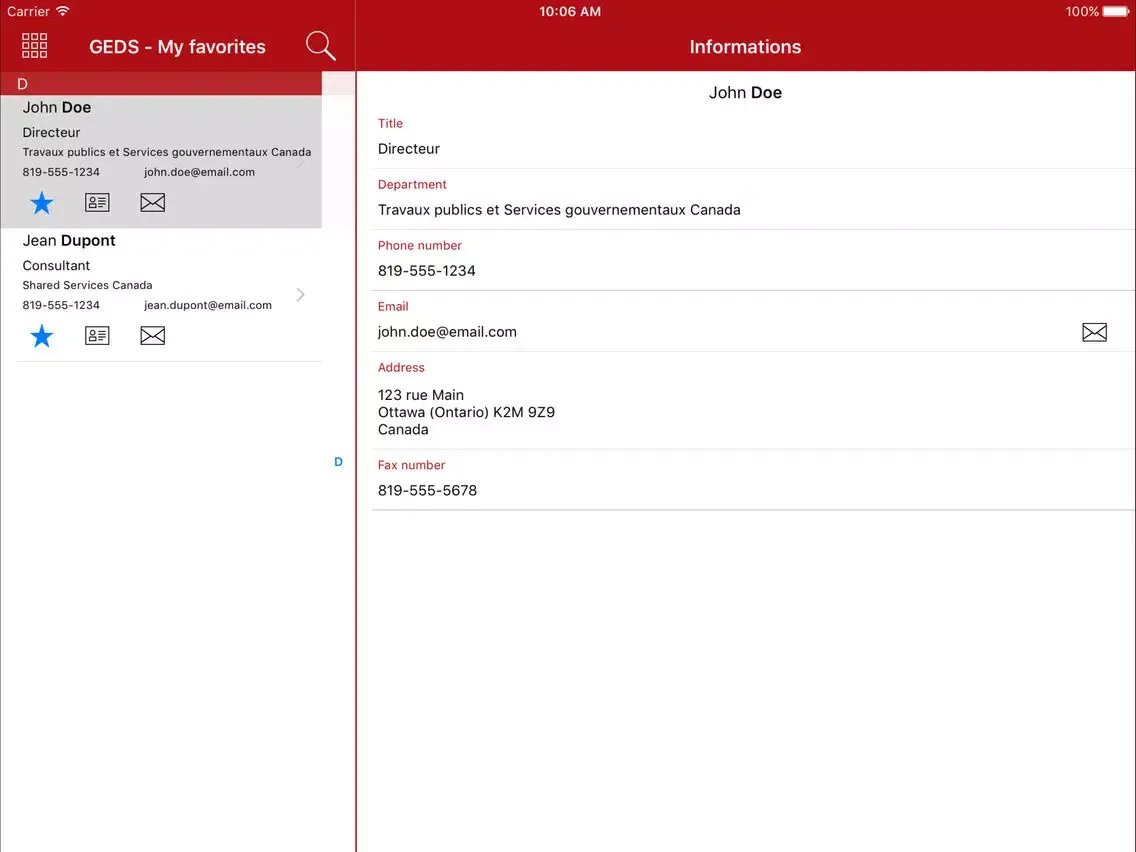Tap 819-555-1234 under Jean Dupont

pos(61,305)
